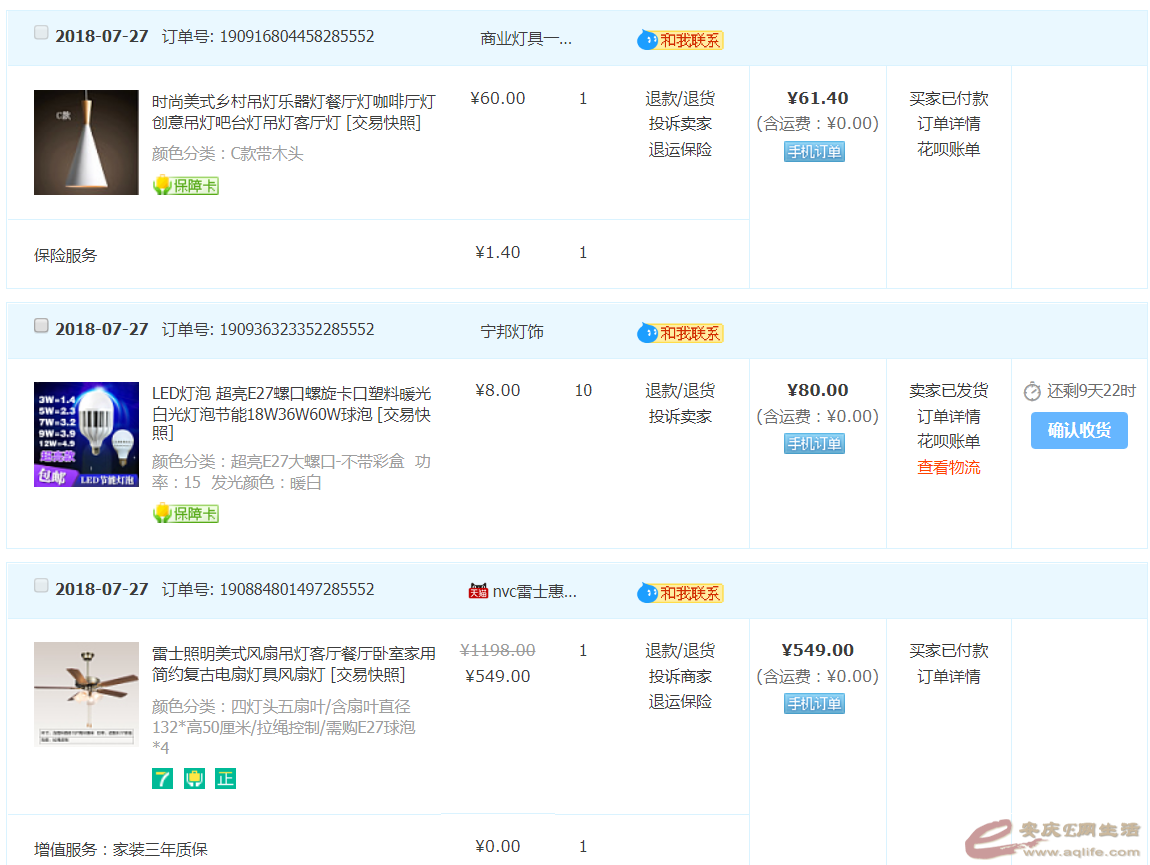The image size is (1150, 865).
Task: Click 保障卡 badge under LED bulb item
Action: point(185,513)
